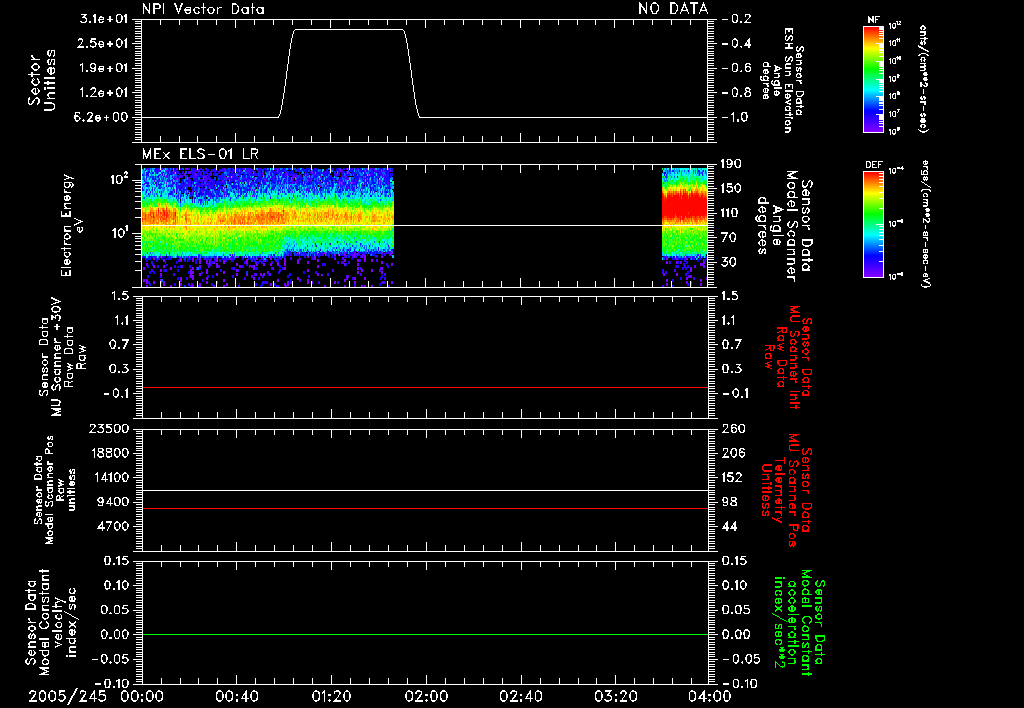Click the 'Sector Unitless' axis title
1024x708 pixels.
point(42,80)
